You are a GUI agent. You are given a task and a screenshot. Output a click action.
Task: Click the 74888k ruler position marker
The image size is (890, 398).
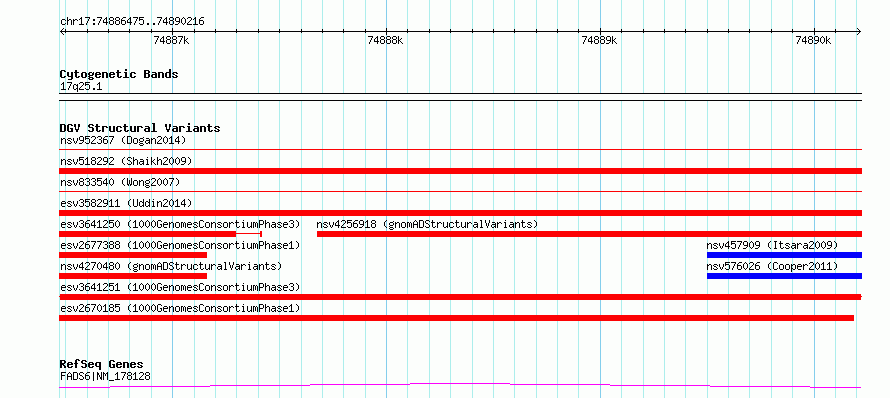click(x=385, y=40)
